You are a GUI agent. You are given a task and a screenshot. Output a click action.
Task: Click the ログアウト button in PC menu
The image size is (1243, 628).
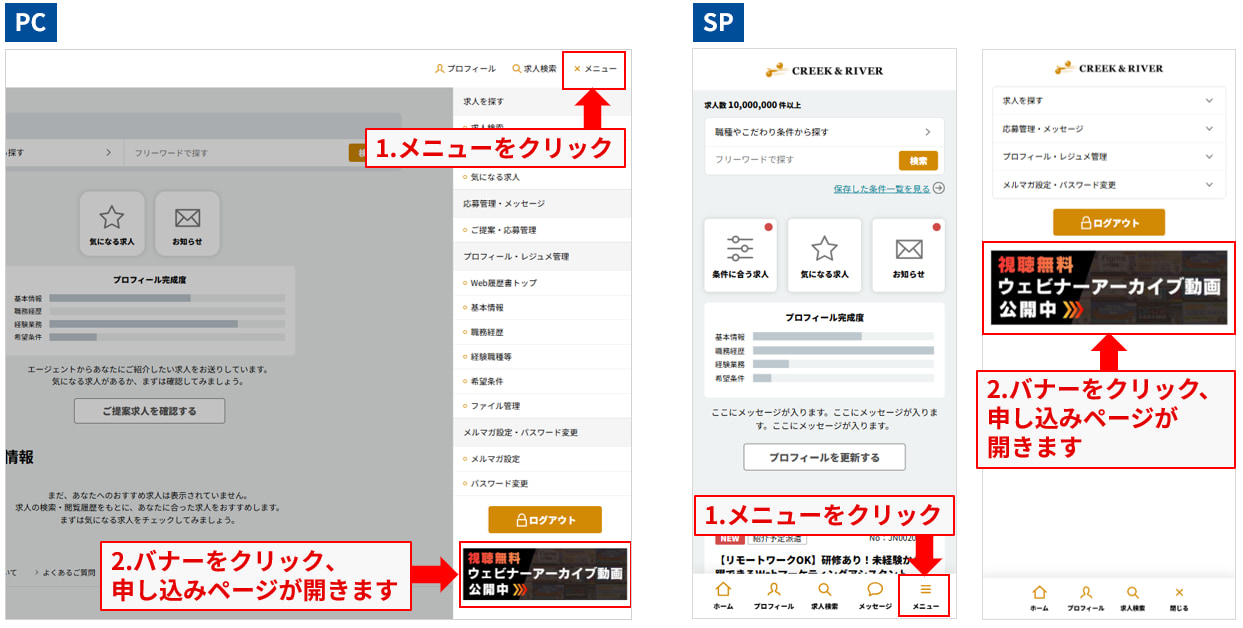pos(545,520)
